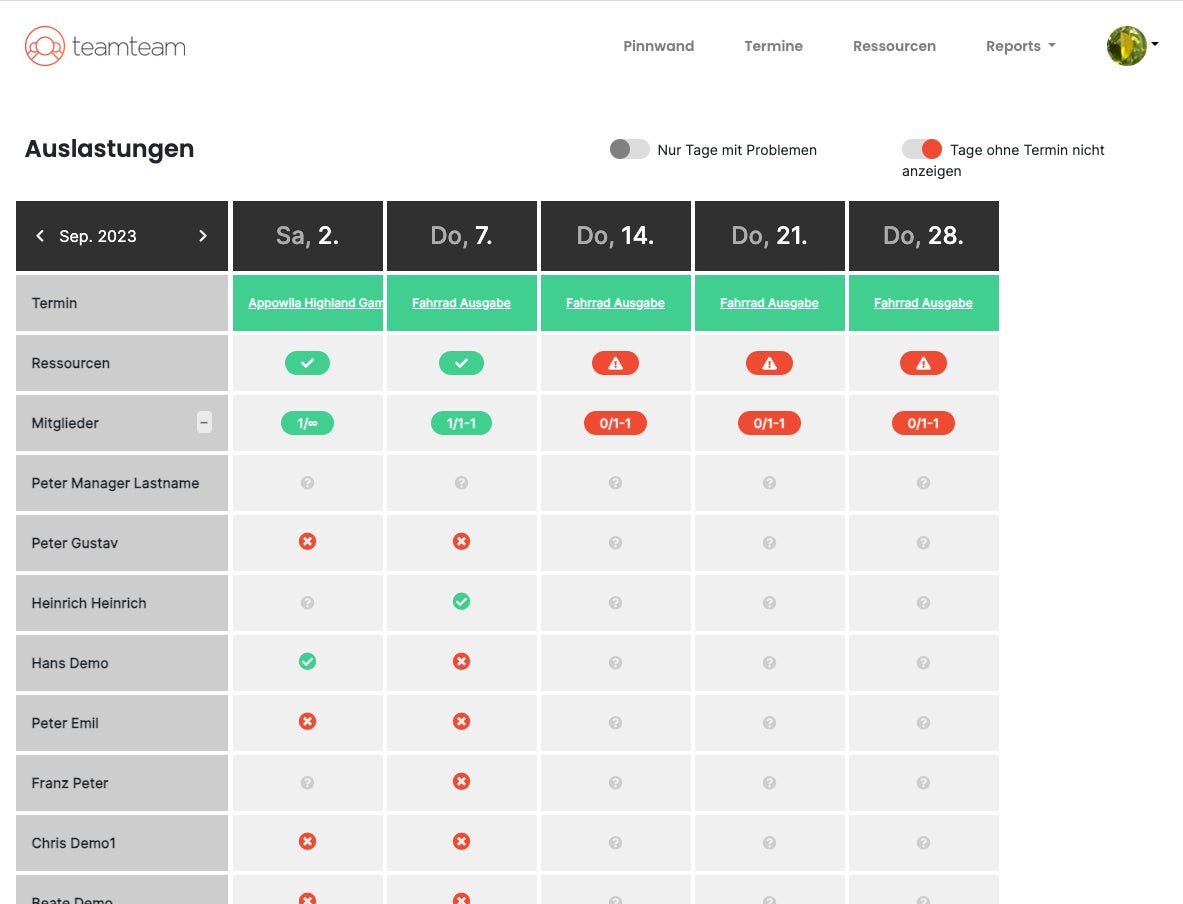1183x904 pixels.
Task: Collapse the Mitglieder row list
Action: [204, 423]
